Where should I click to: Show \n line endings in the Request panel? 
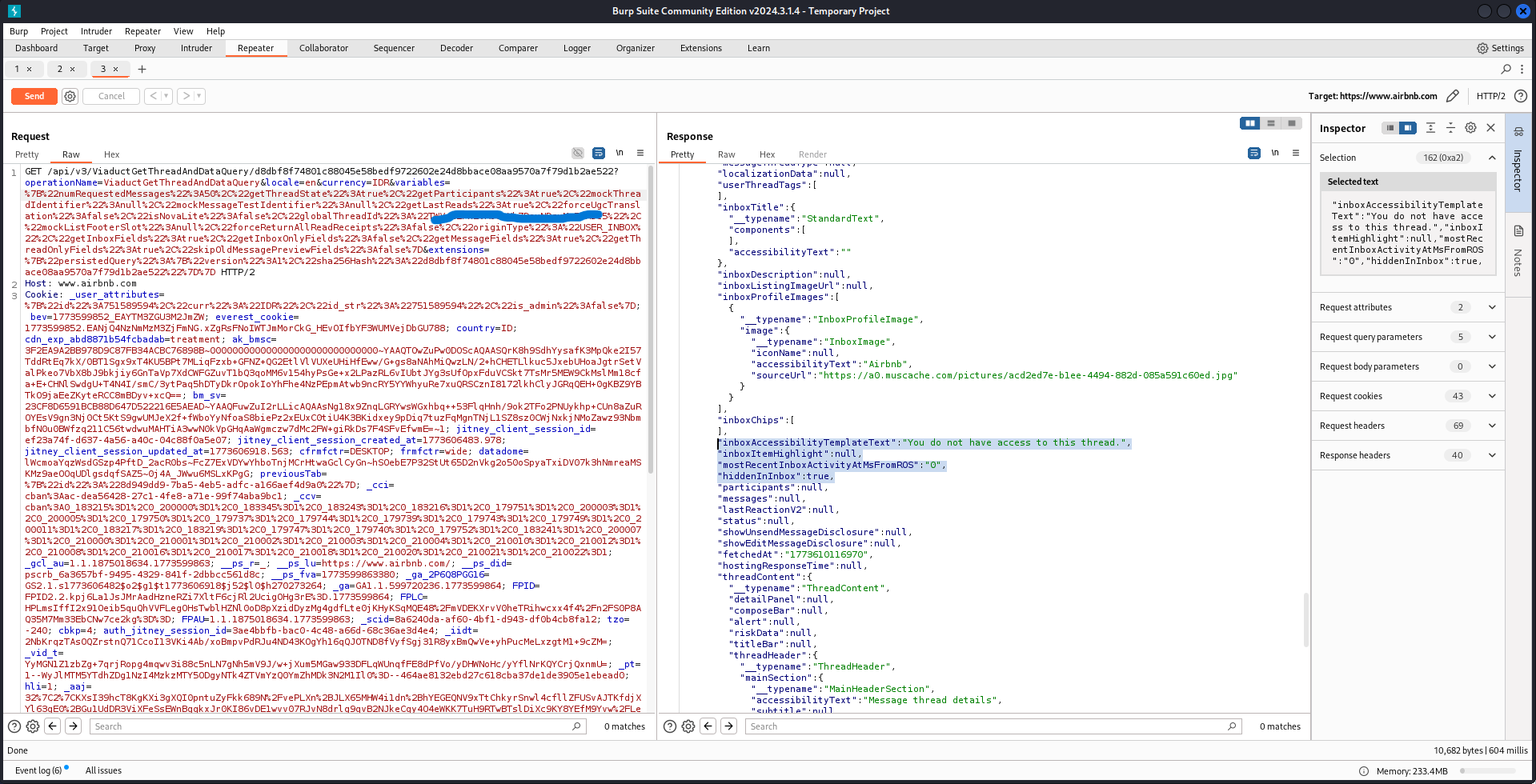(619, 153)
